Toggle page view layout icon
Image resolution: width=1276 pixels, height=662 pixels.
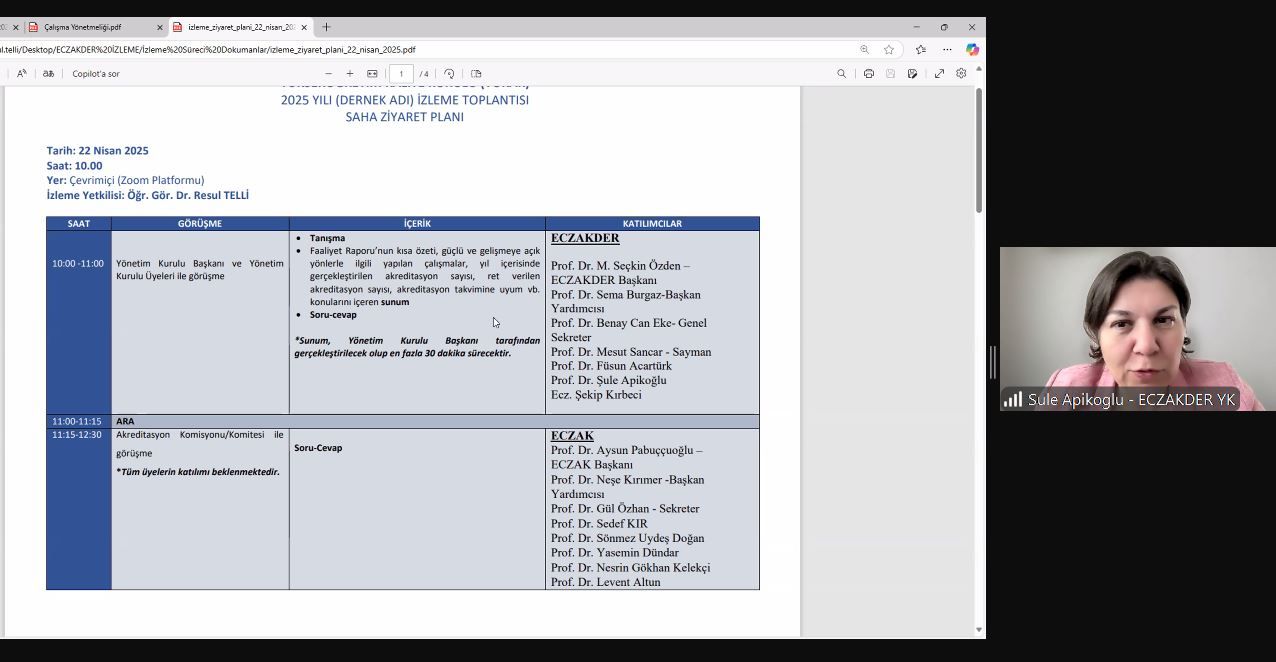point(476,74)
